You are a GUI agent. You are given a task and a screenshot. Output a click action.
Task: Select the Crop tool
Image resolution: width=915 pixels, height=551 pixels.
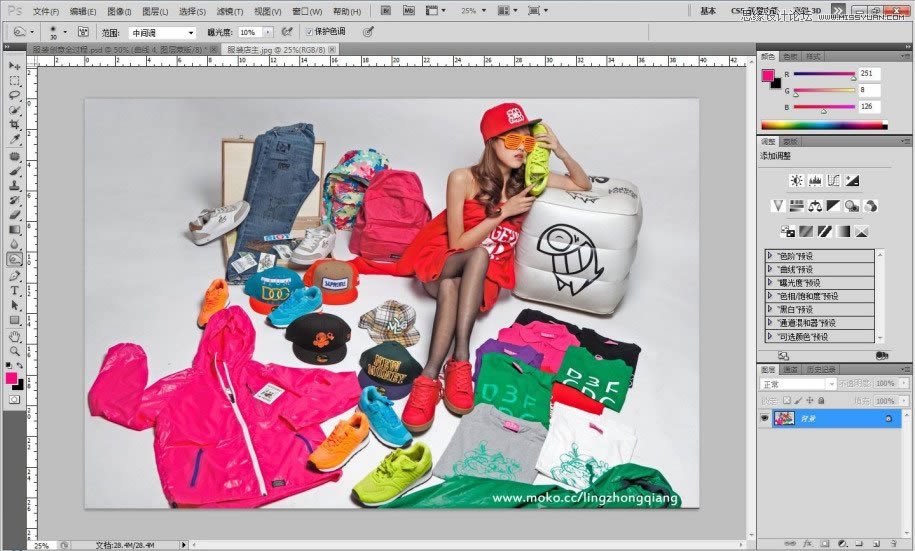[x=15, y=126]
